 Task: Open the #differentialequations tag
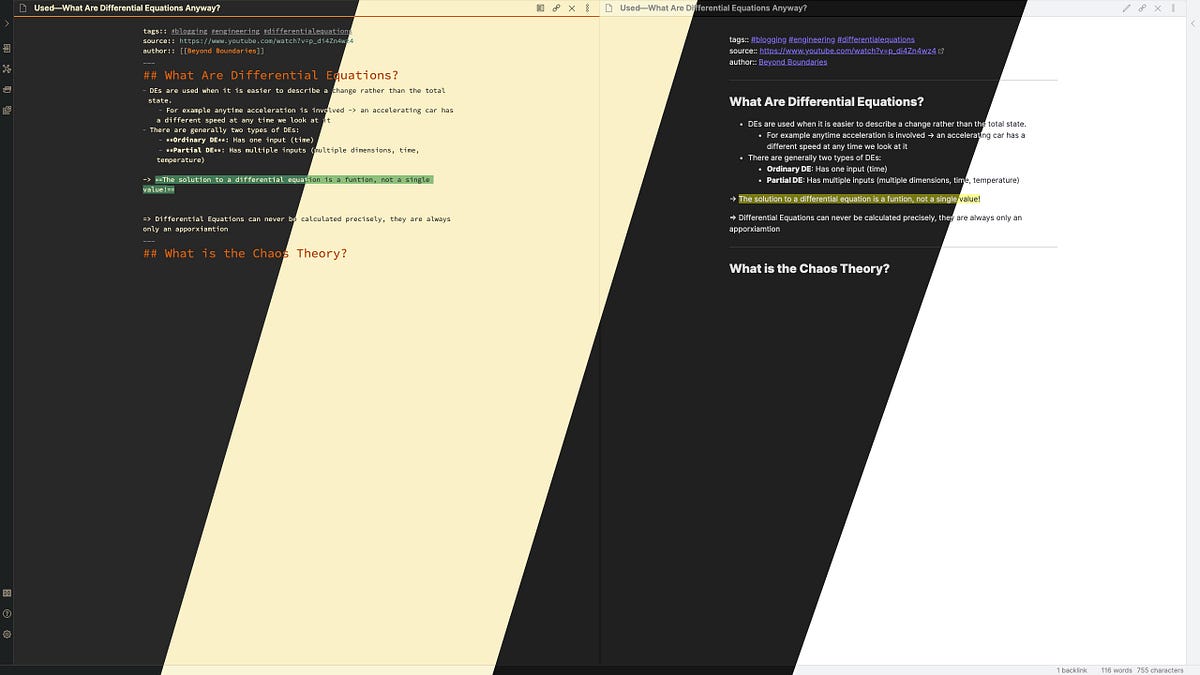876,39
